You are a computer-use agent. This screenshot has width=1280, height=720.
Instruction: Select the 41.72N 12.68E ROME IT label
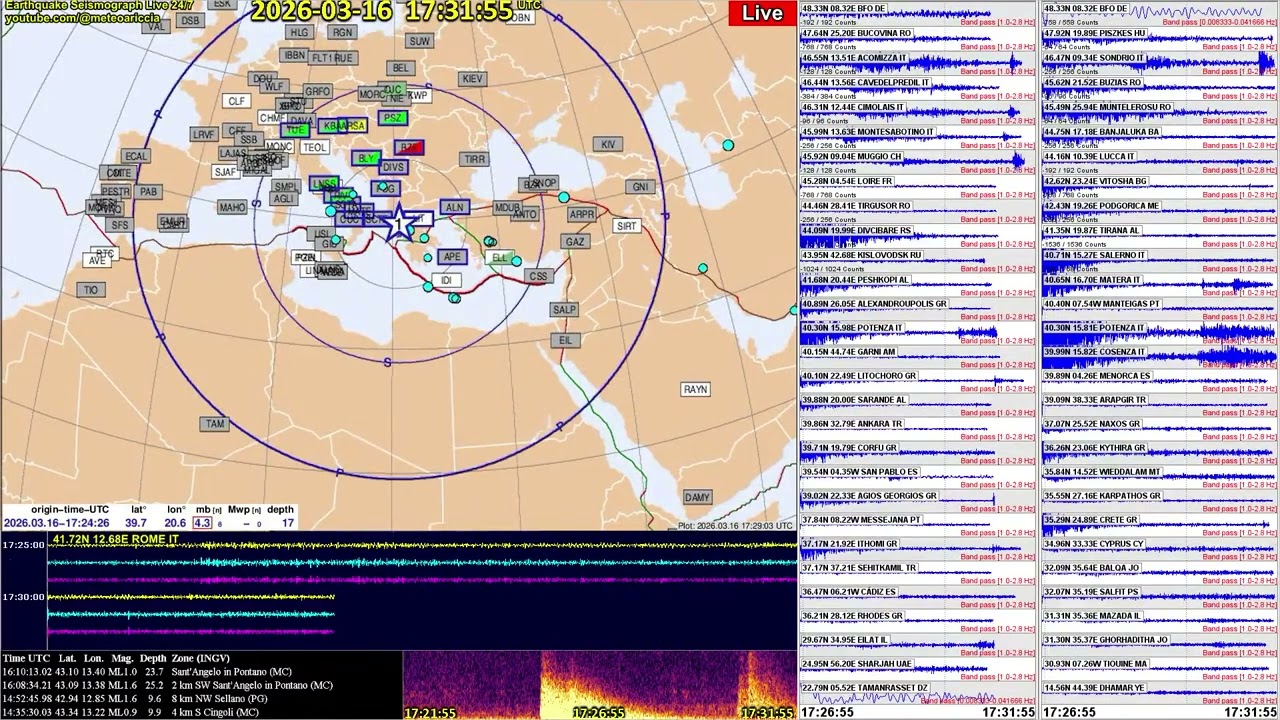115,540
